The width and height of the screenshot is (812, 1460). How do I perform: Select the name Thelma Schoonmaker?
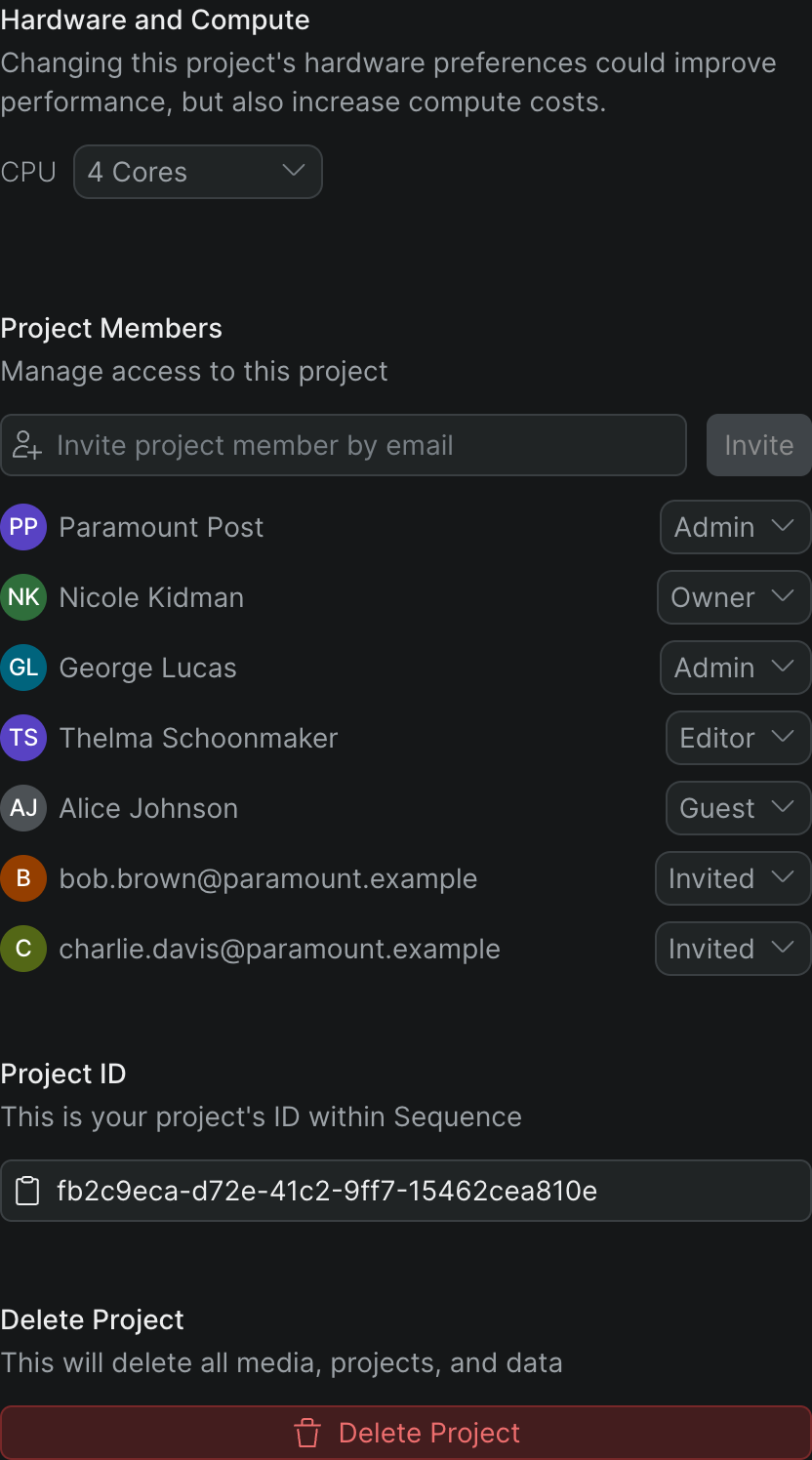tap(198, 738)
